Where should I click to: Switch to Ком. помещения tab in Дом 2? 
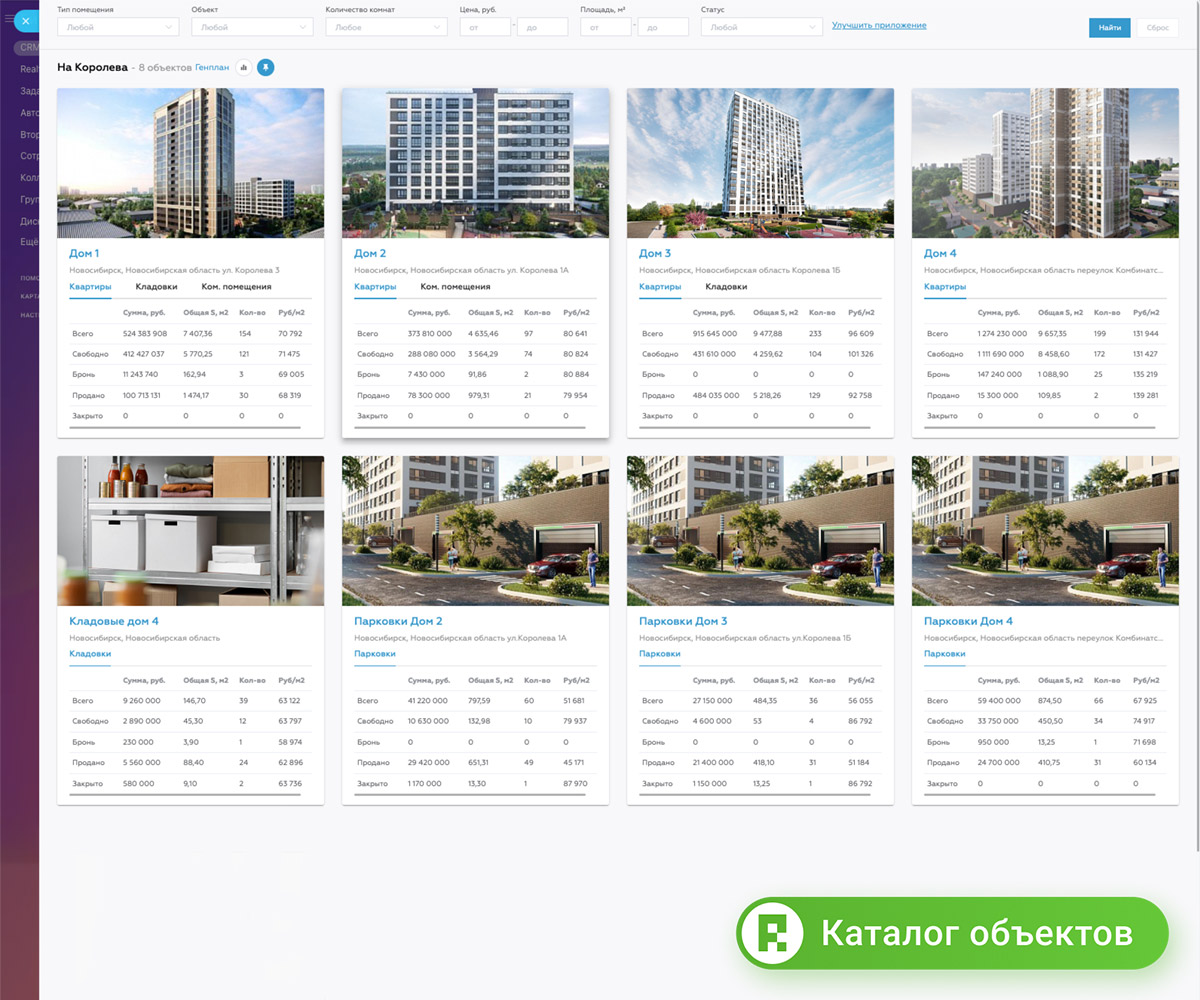pyautogui.click(x=455, y=287)
